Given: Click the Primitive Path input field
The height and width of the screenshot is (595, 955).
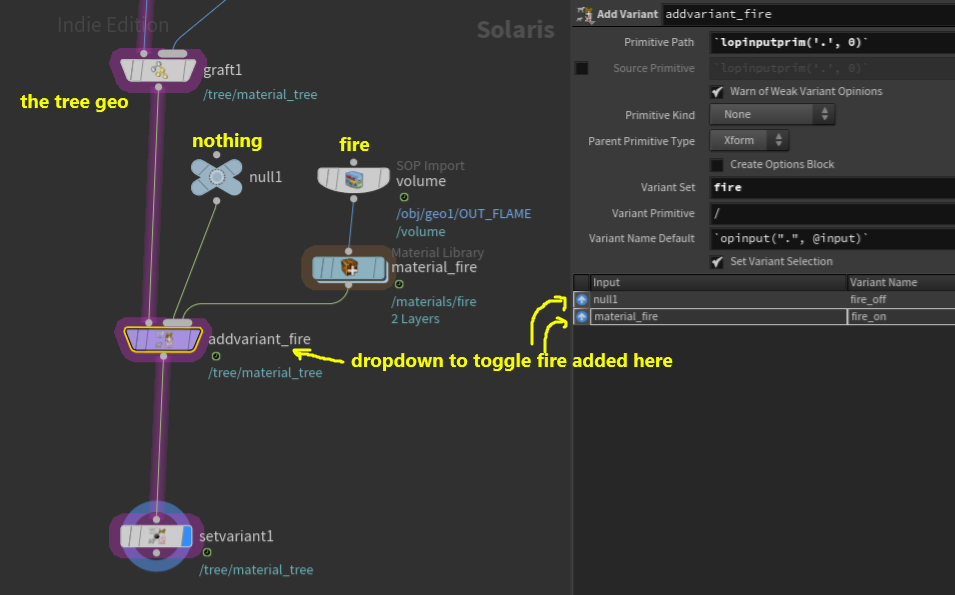Looking at the screenshot, I should click(832, 43).
